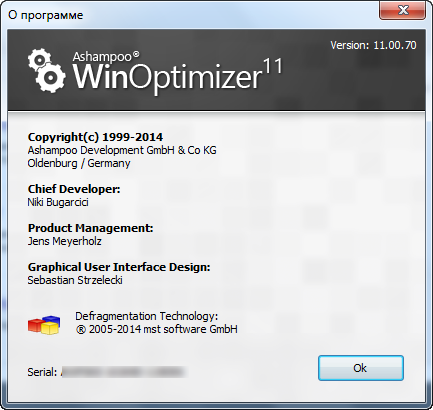The image size is (433, 410).
Task: Click the colored cubes defragmentation icon
Action: (x=44, y=324)
